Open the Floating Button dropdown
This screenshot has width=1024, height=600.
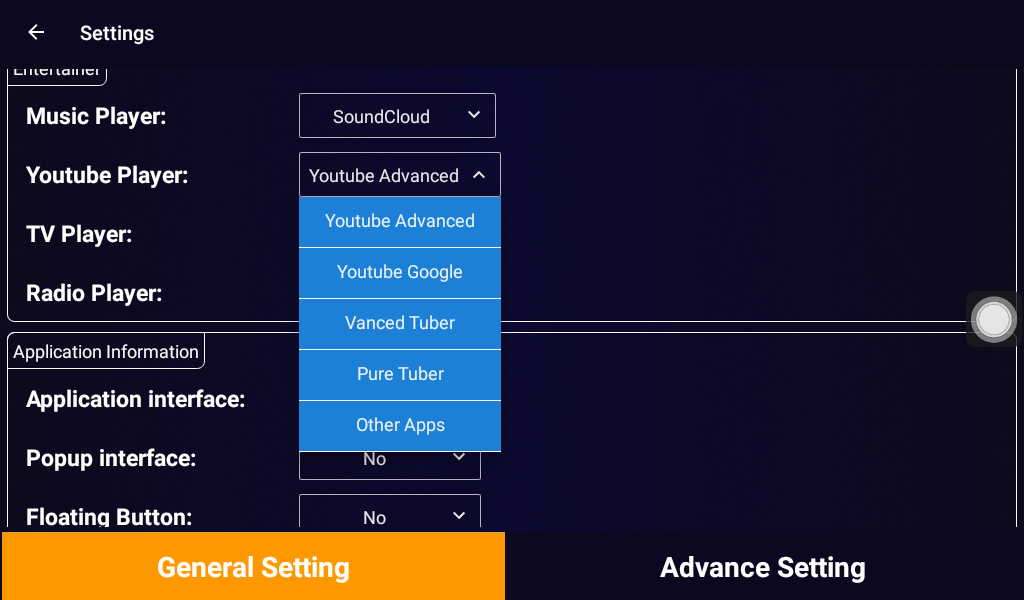(x=390, y=512)
